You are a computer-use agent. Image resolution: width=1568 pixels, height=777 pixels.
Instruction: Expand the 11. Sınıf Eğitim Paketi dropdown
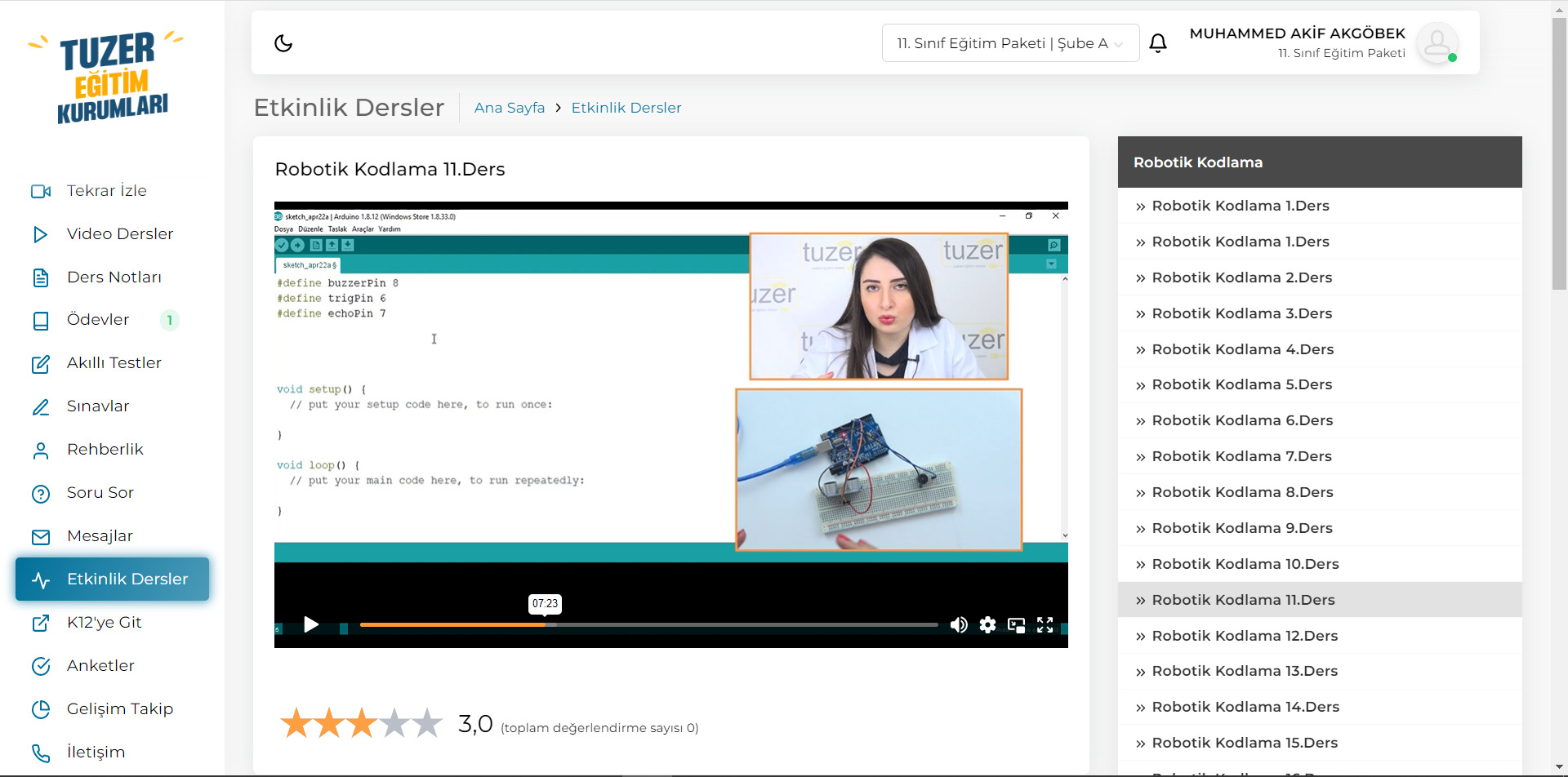(1009, 43)
